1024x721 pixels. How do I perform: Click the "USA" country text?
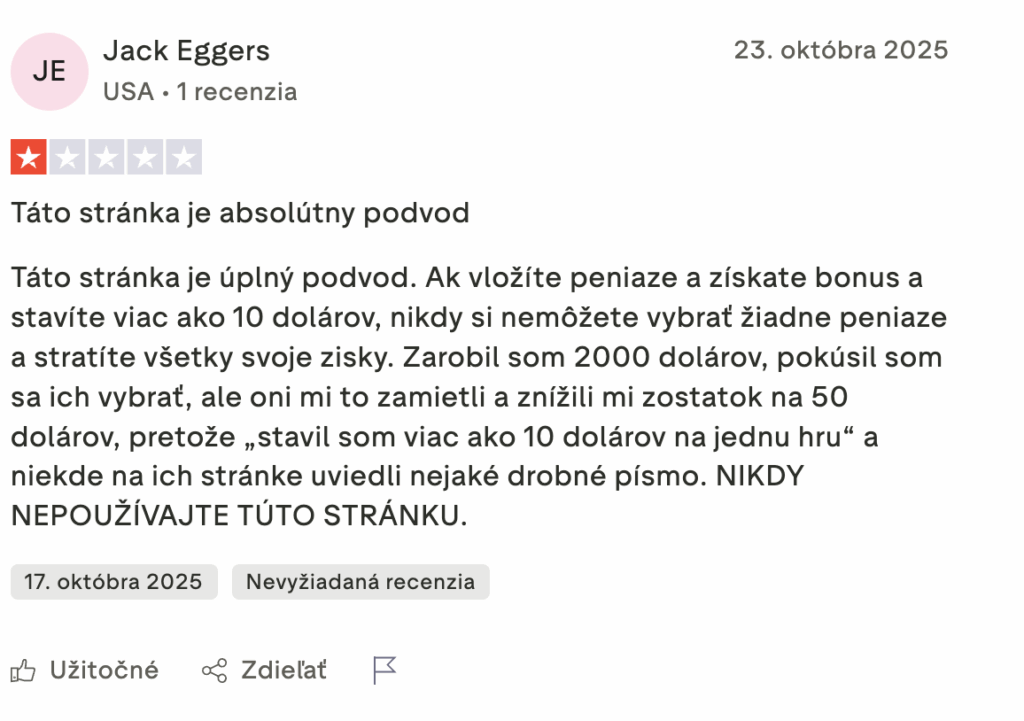pyautogui.click(x=128, y=92)
